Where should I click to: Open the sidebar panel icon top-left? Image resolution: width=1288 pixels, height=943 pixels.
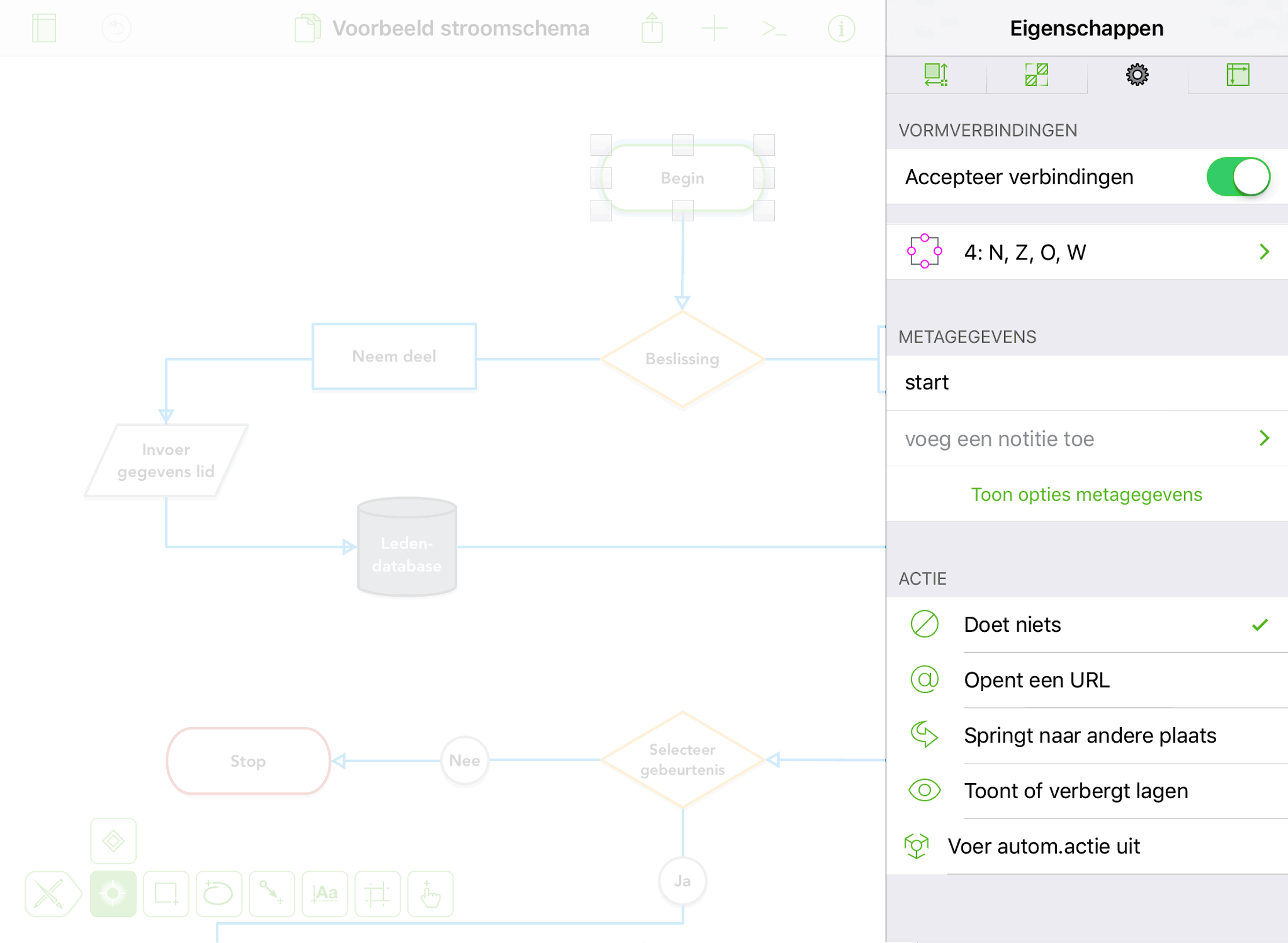tap(44, 28)
